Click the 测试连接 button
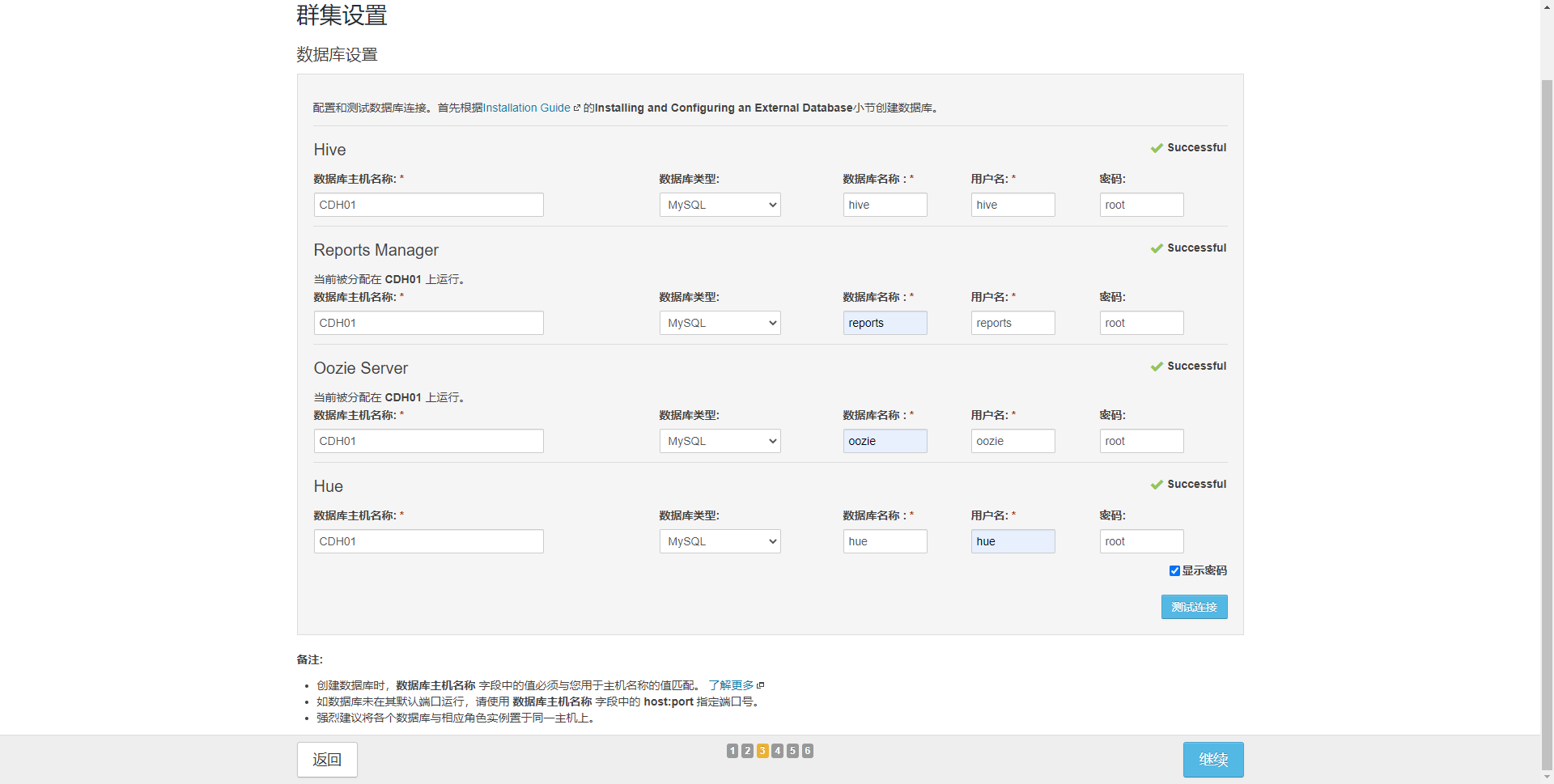This screenshot has width=1554, height=784. [1194, 607]
